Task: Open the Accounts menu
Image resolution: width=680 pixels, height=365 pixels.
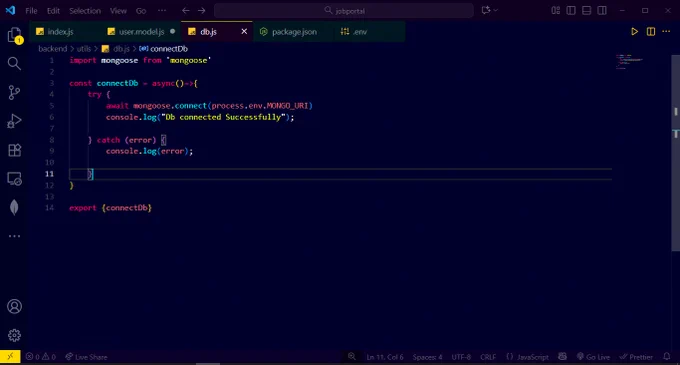Action: pyautogui.click(x=14, y=306)
